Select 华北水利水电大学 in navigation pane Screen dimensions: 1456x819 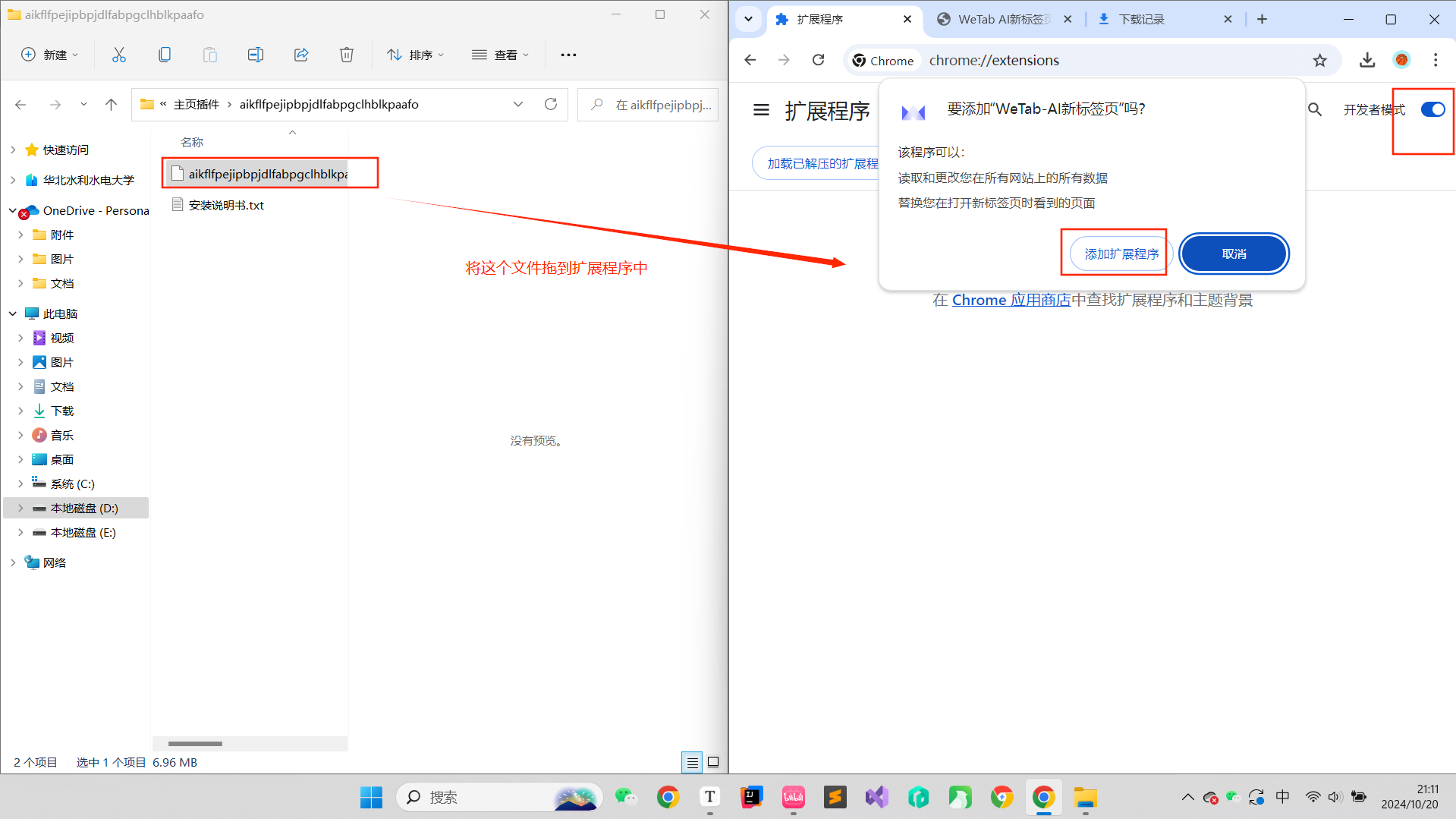tap(88, 180)
